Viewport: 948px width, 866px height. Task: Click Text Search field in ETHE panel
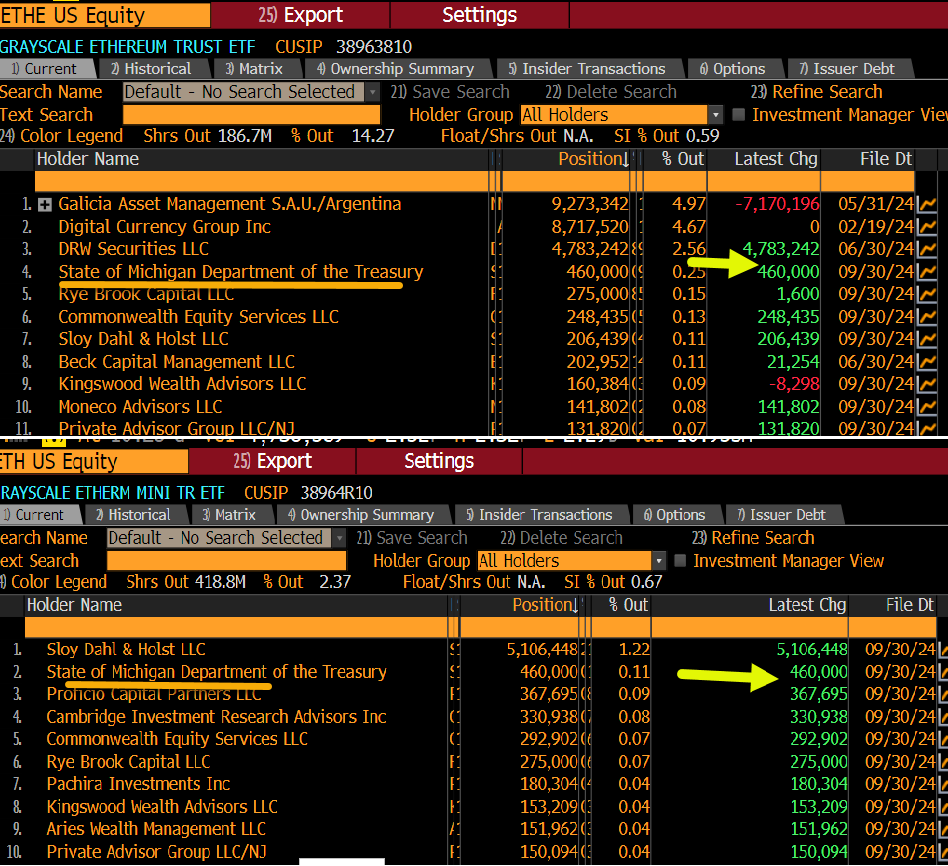pyautogui.click(x=252, y=114)
